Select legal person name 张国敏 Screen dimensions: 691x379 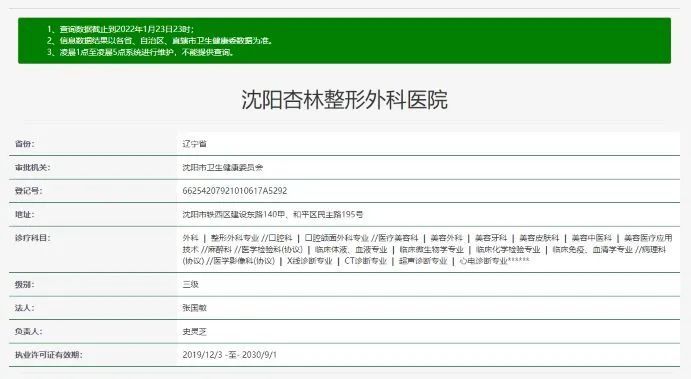[194, 308]
